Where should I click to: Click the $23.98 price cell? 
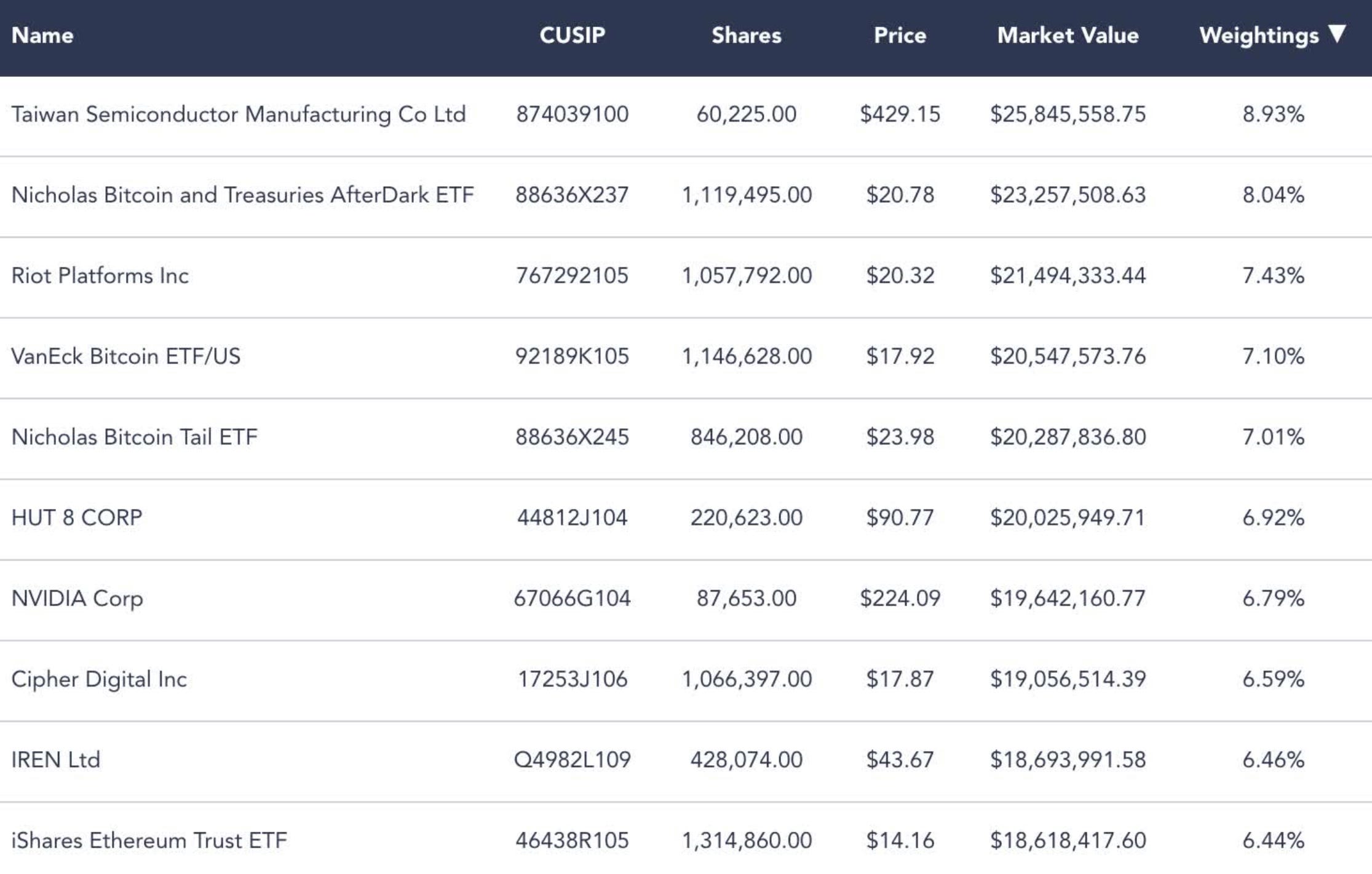[x=900, y=437]
